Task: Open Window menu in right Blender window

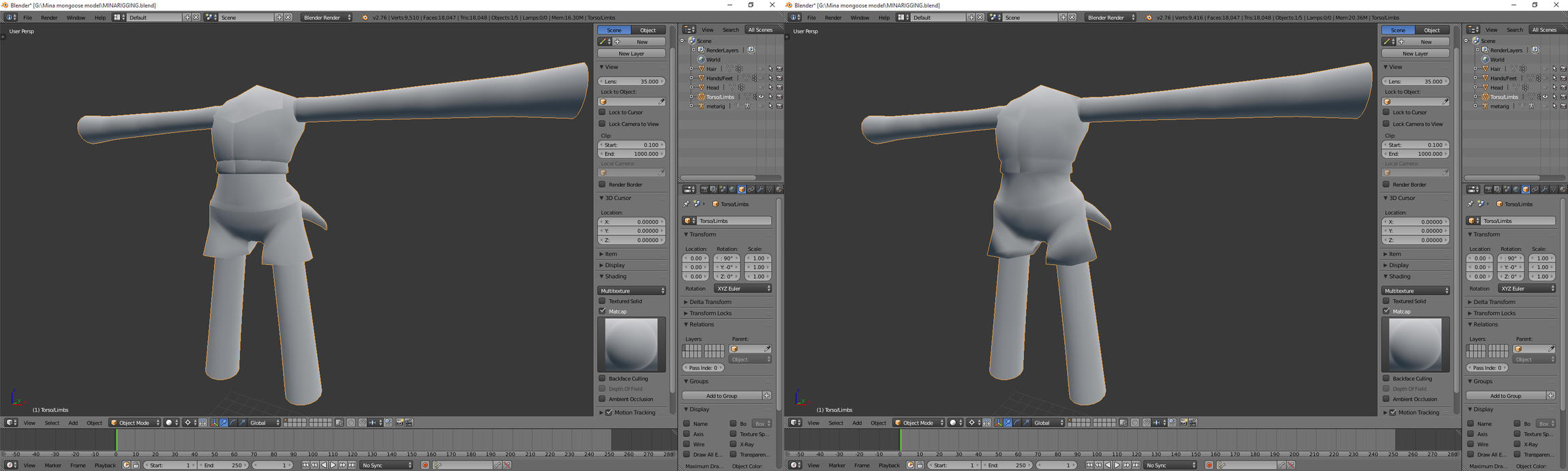Action: point(860,17)
